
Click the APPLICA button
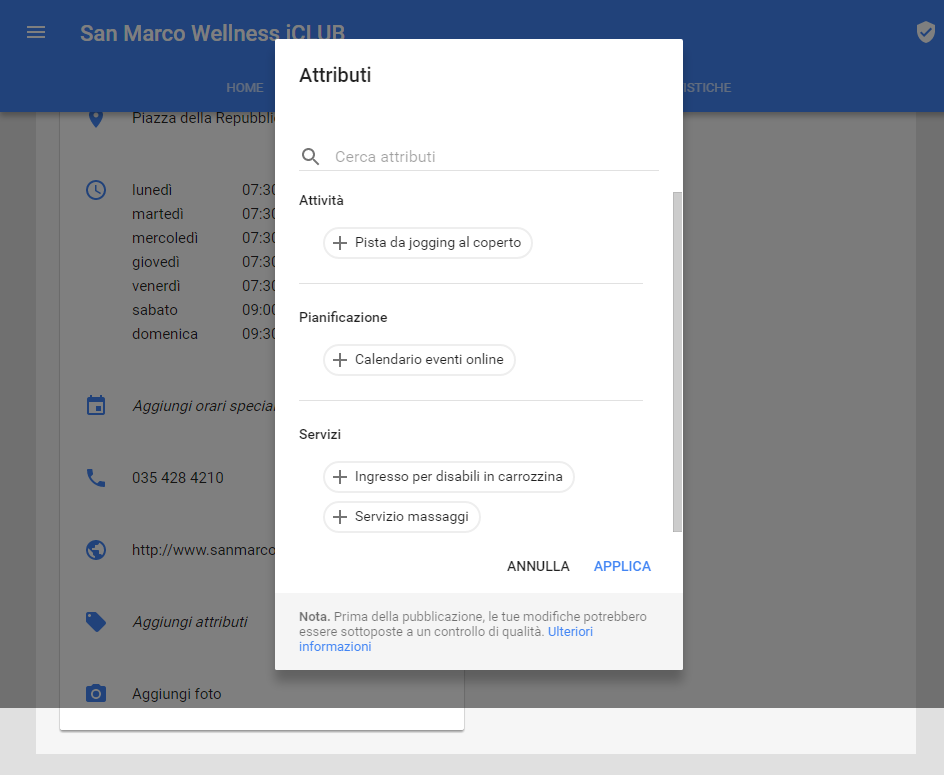[622, 566]
